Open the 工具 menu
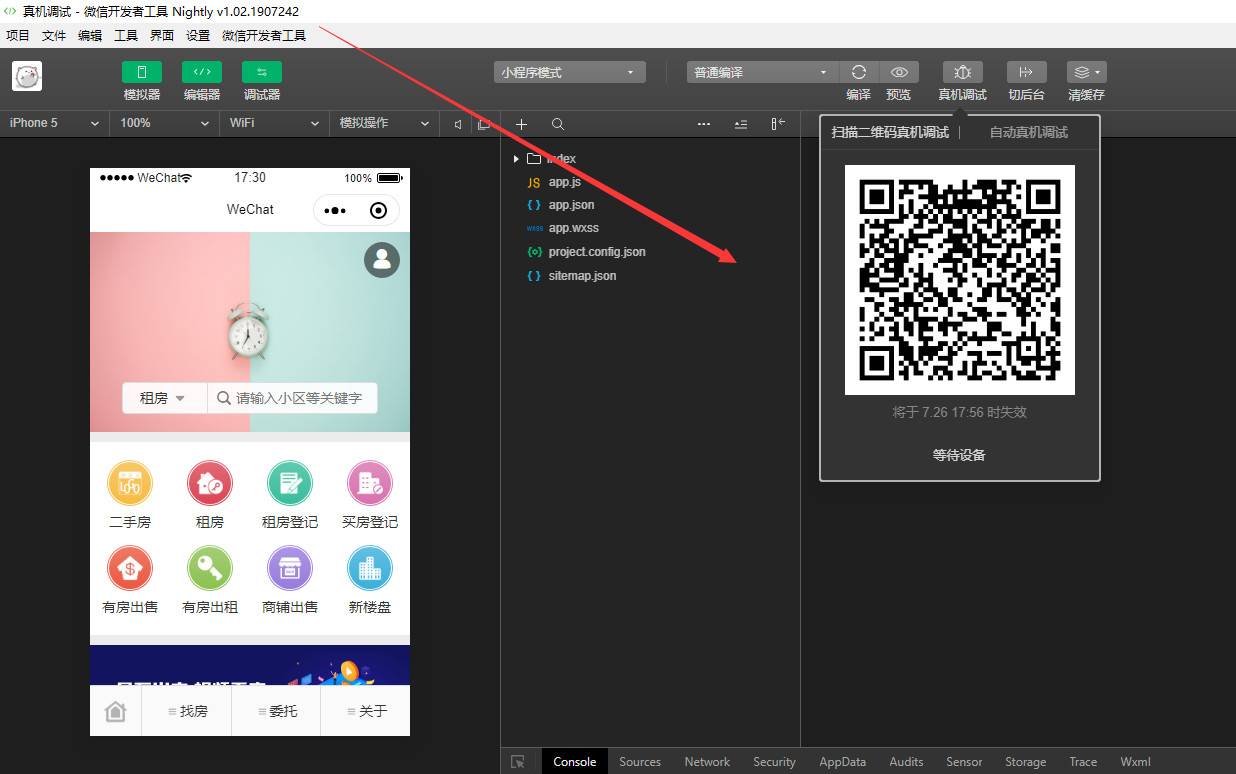The image size is (1236, 774). pyautogui.click(x=126, y=35)
